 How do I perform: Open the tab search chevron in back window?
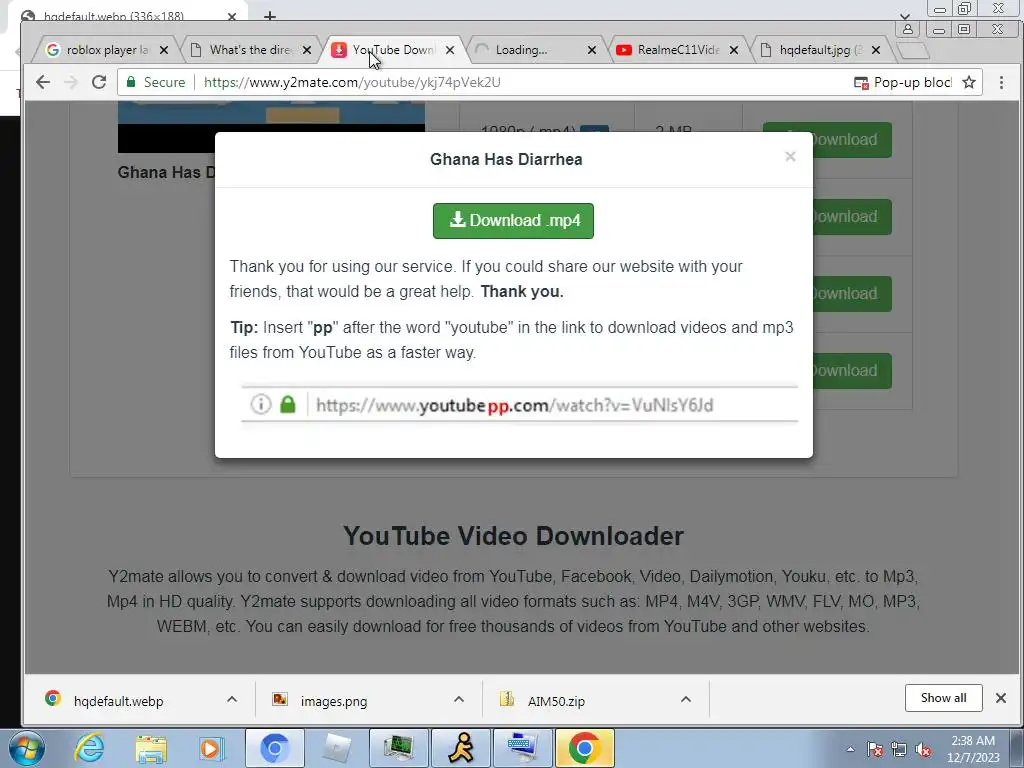[x=904, y=16]
